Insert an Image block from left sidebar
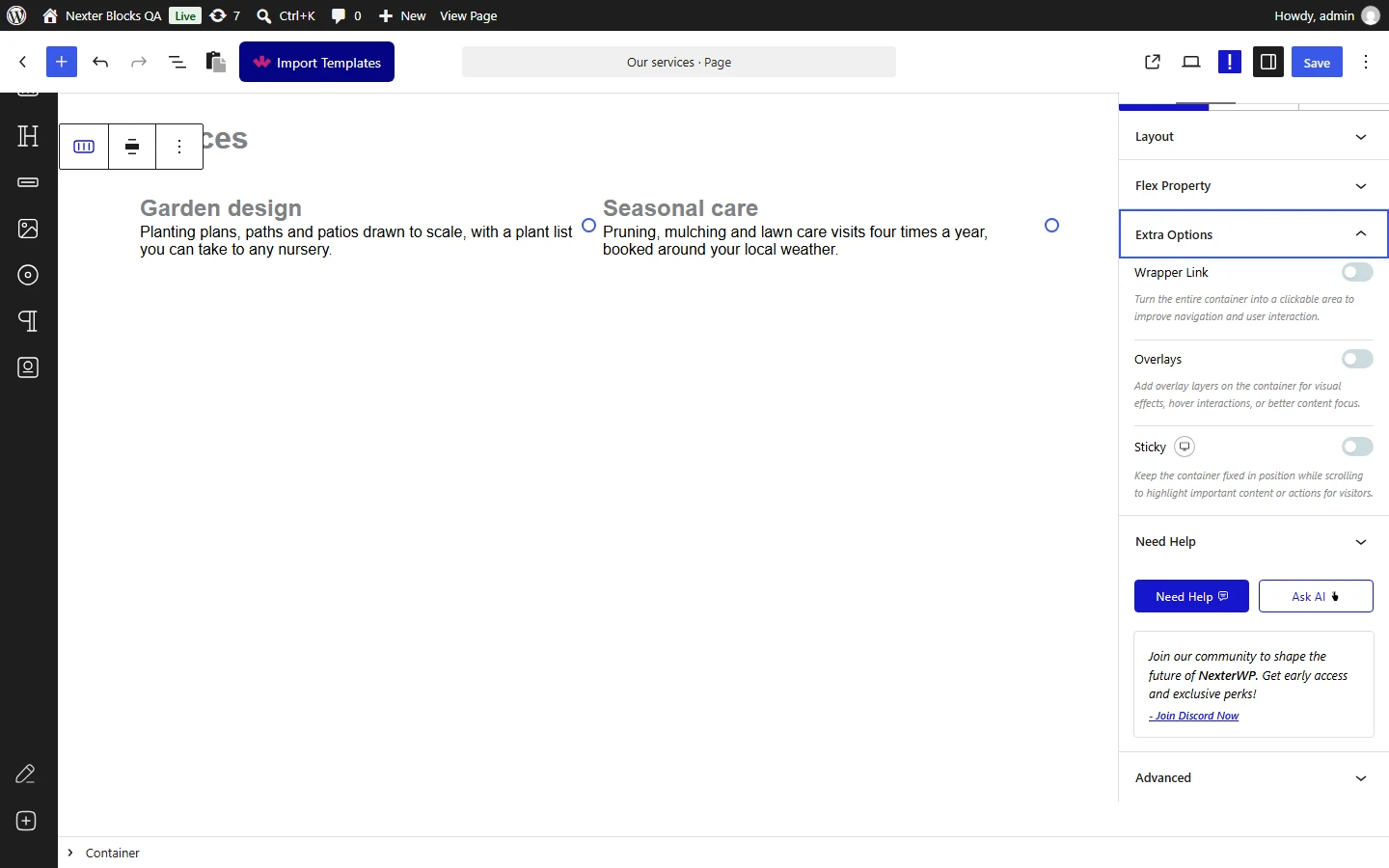 pyautogui.click(x=28, y=229)
